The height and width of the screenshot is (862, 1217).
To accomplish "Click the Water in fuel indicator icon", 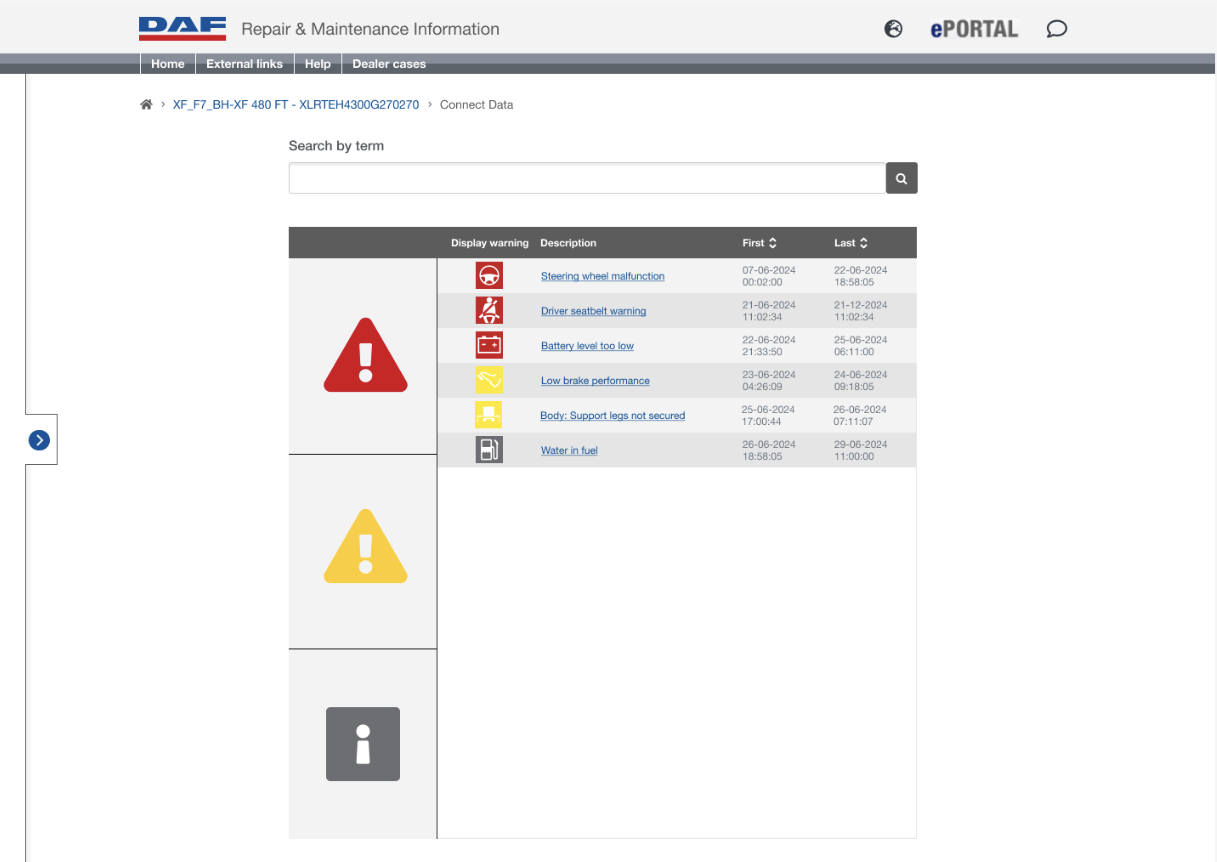I will 489,449.
